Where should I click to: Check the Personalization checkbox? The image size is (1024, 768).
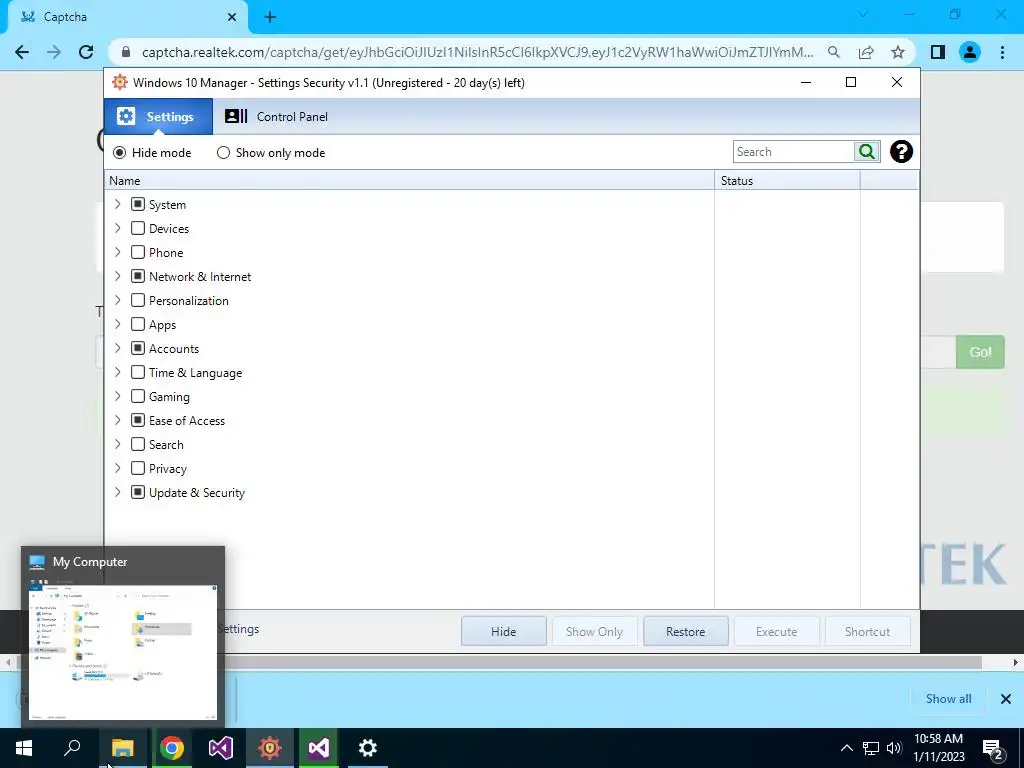tap(138, 300)
